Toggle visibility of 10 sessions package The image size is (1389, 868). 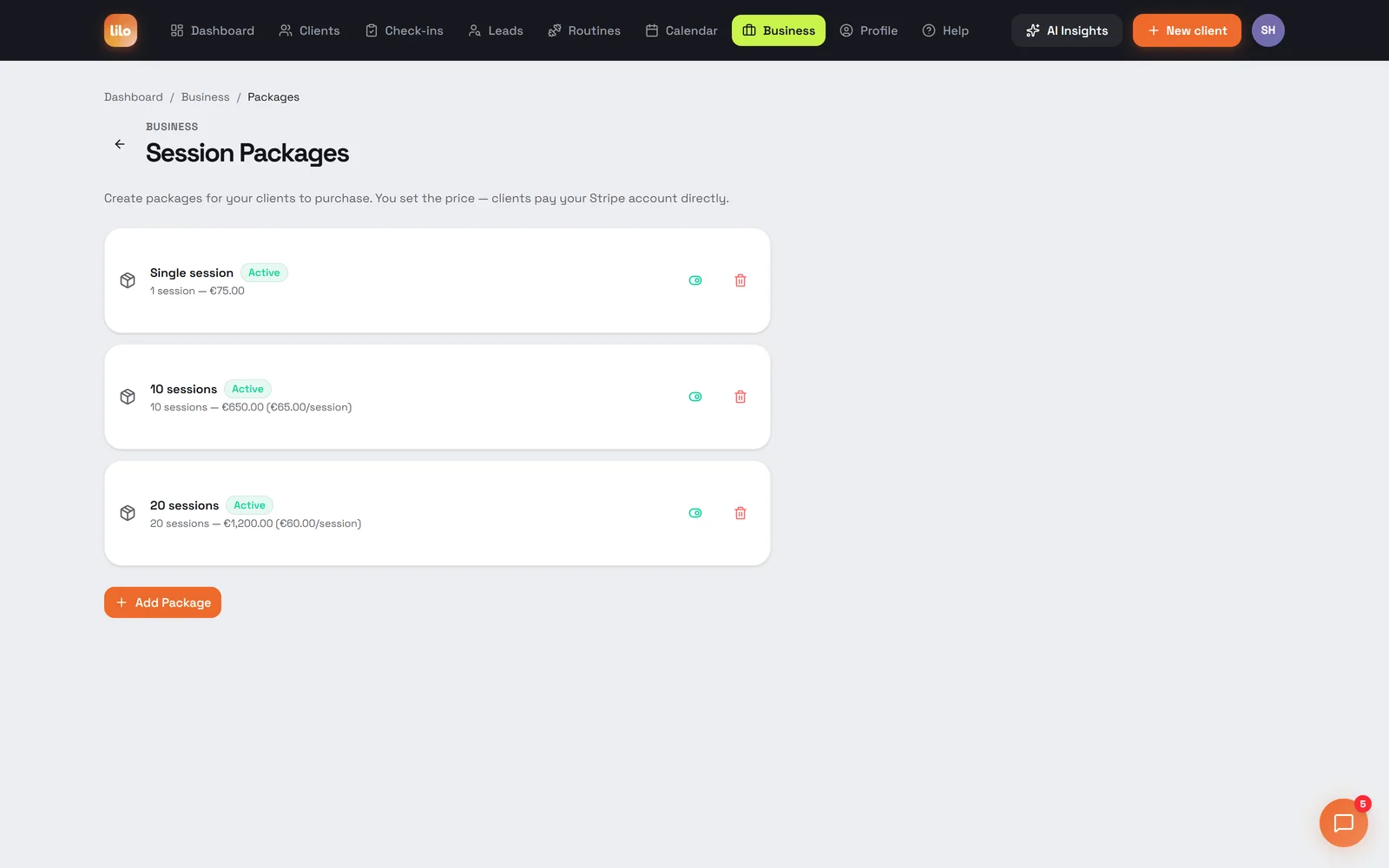click(695, 397)
